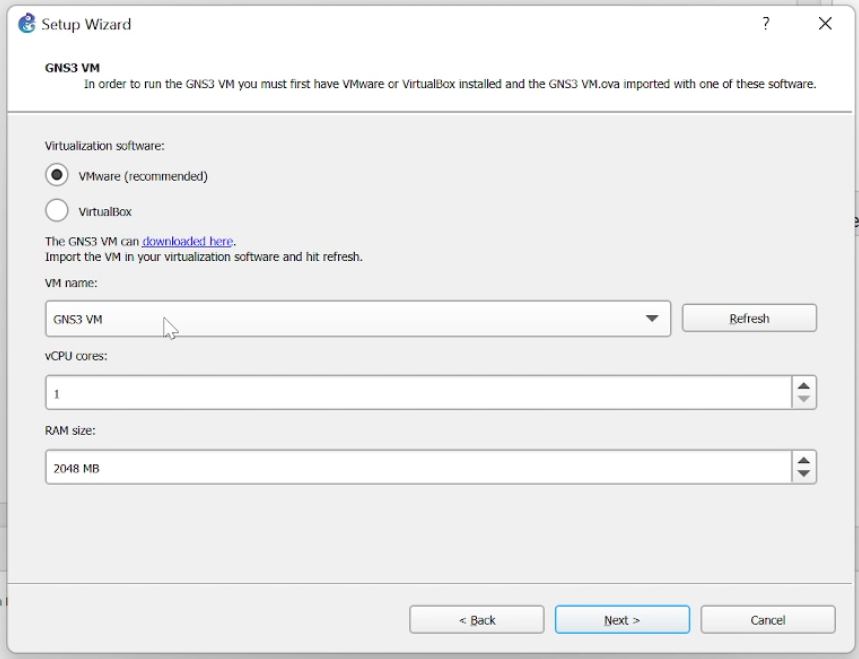Close the Setup Wizard window
Image resolution: width=859 pixels, height=659 pixels.
coord(825,24)
